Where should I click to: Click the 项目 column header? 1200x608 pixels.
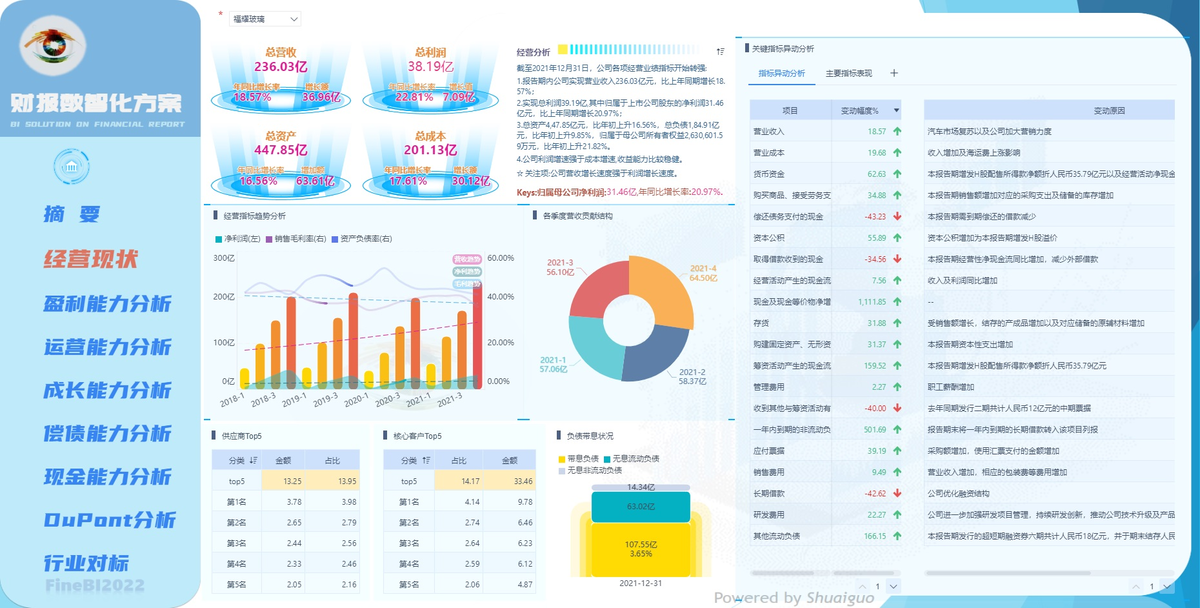pyautogui.click(x=790, y=110)
